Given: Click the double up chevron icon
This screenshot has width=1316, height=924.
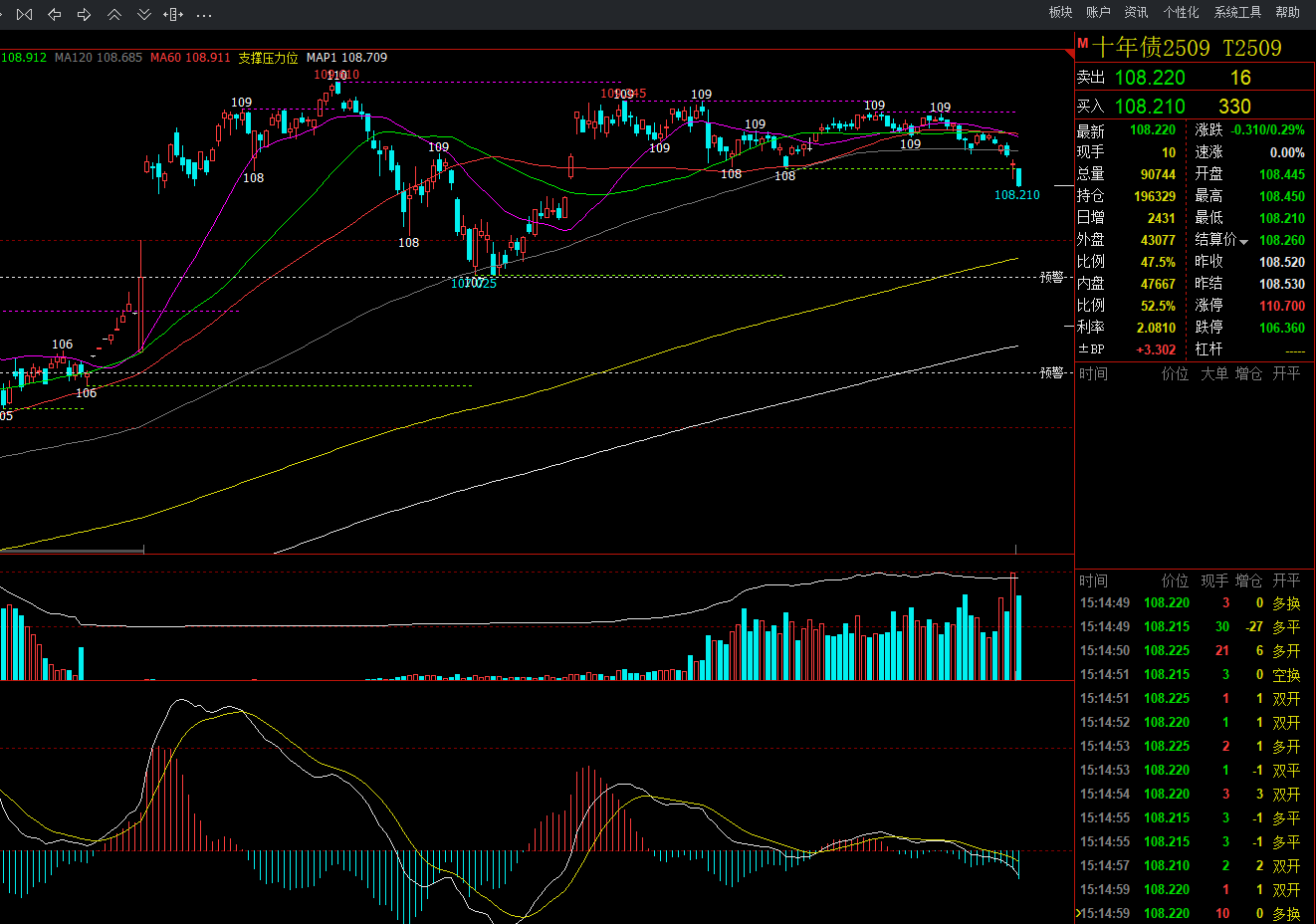Looking at the screenshot, I should pyautogui.click(x=114, y=14).
